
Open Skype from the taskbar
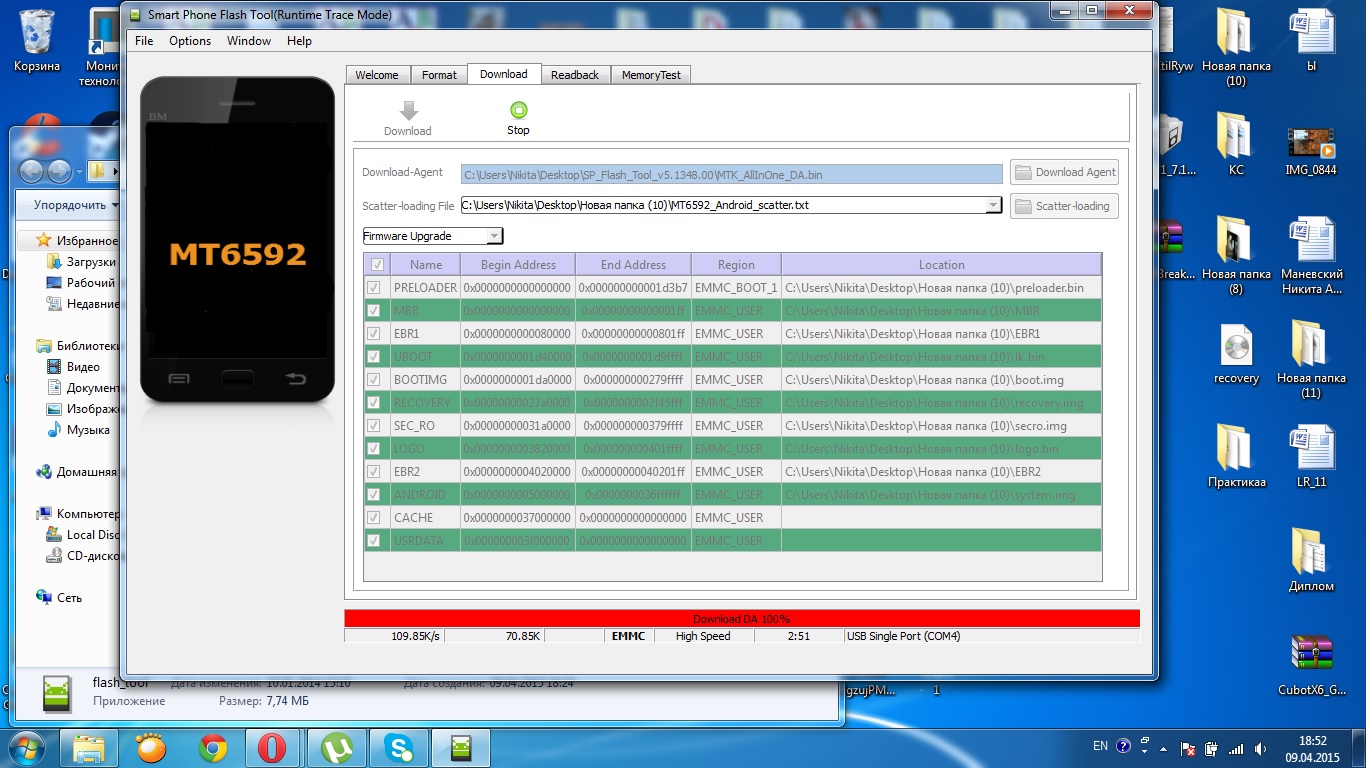coord(398,747)
